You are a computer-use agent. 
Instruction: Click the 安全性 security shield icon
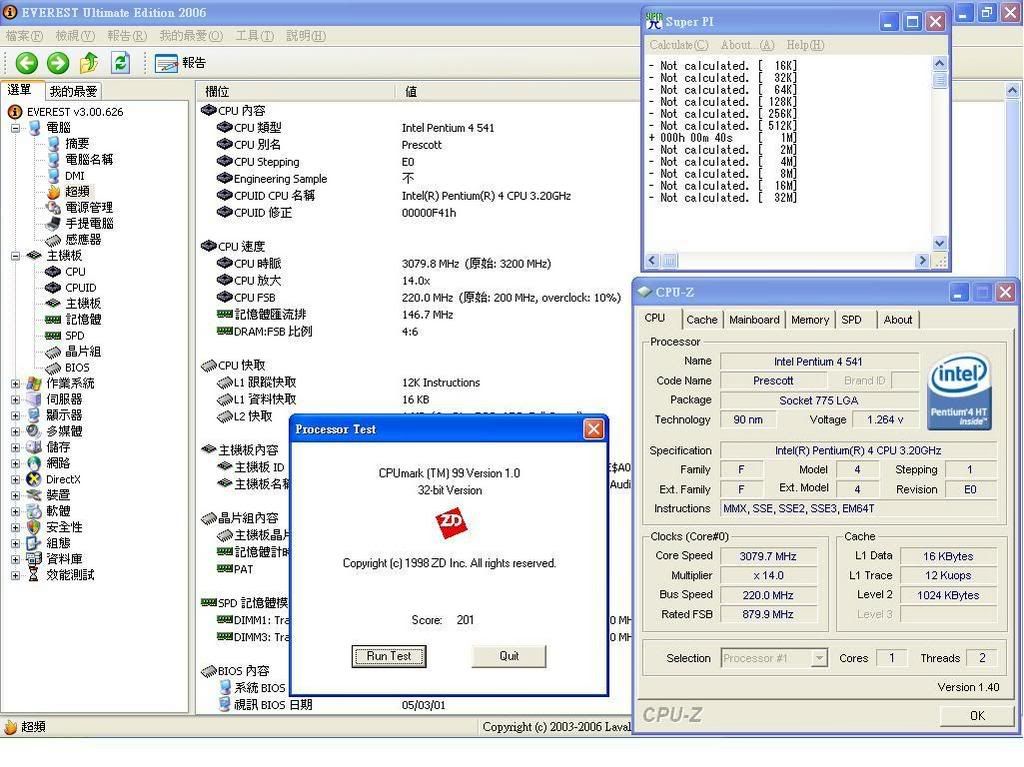[x=34, y=527]
